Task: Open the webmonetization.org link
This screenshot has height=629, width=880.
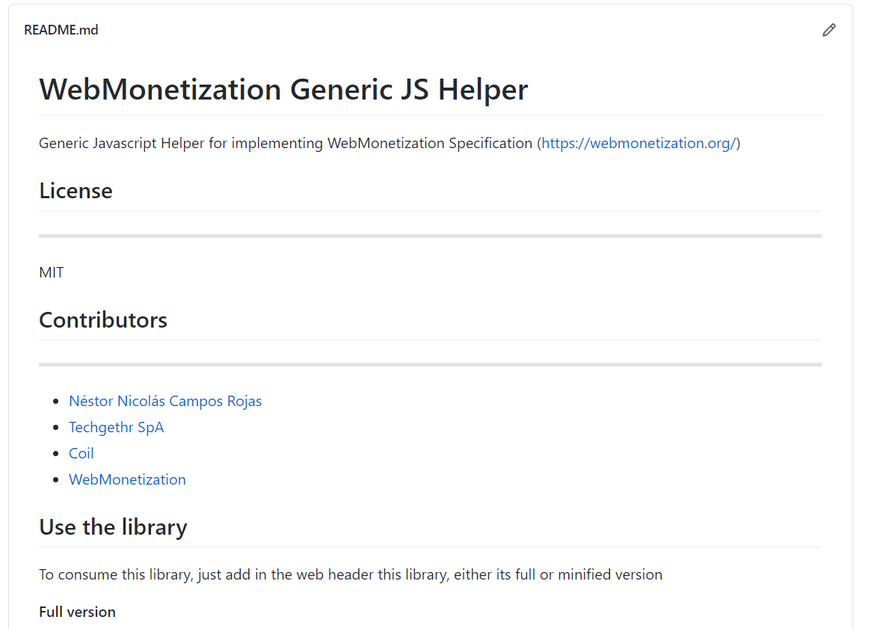Action: [x=638, y=143]
